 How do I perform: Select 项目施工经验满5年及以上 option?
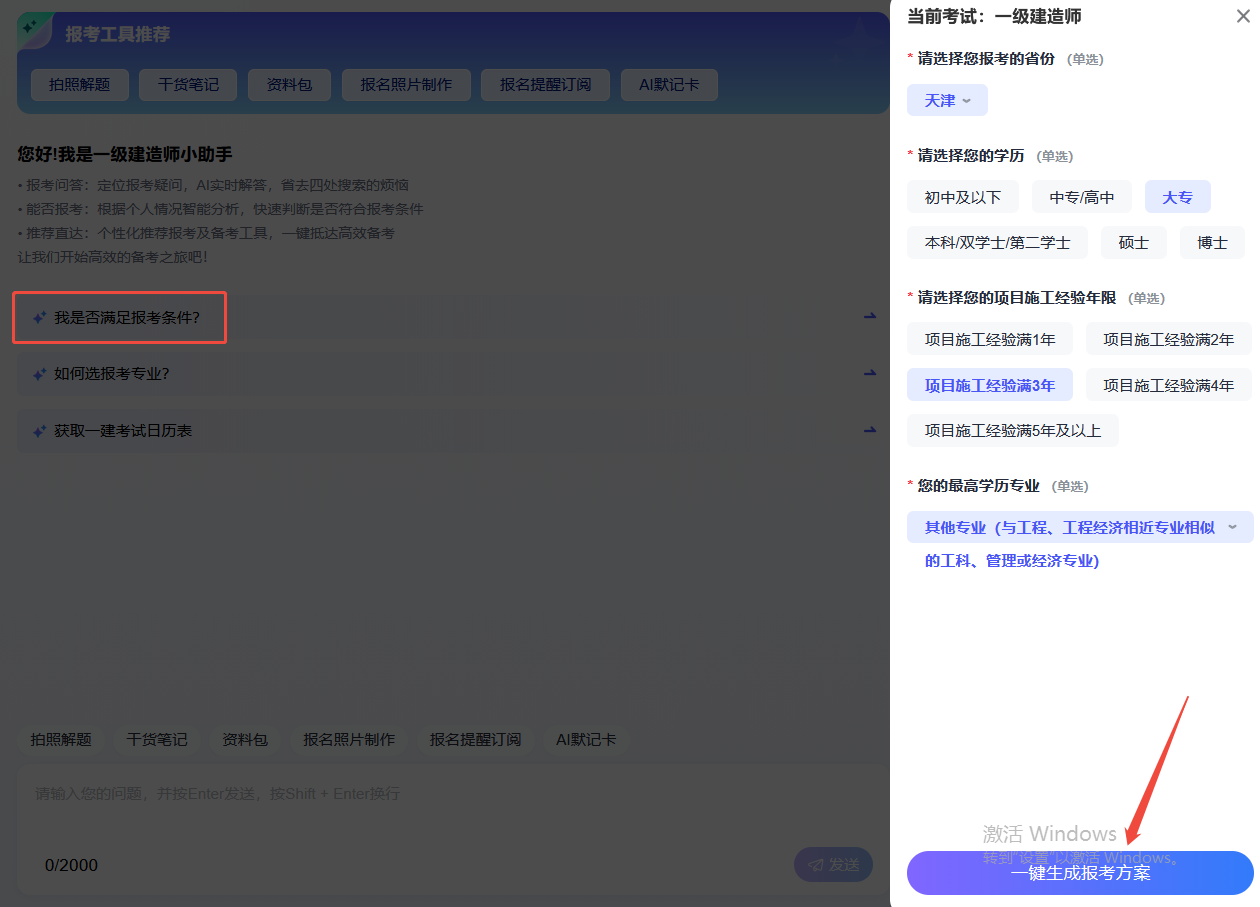tap(1012, 431)
